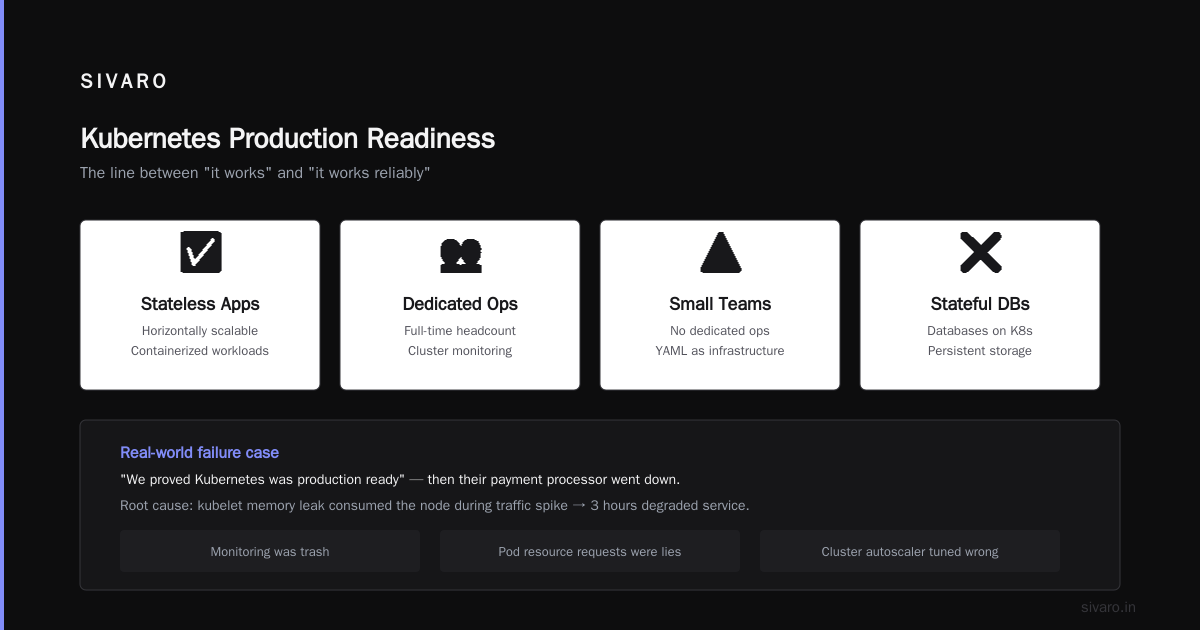Click the warning triangle icon above Small Teams
Viewport: 1200px width, 630px height.
click(720, 252)
